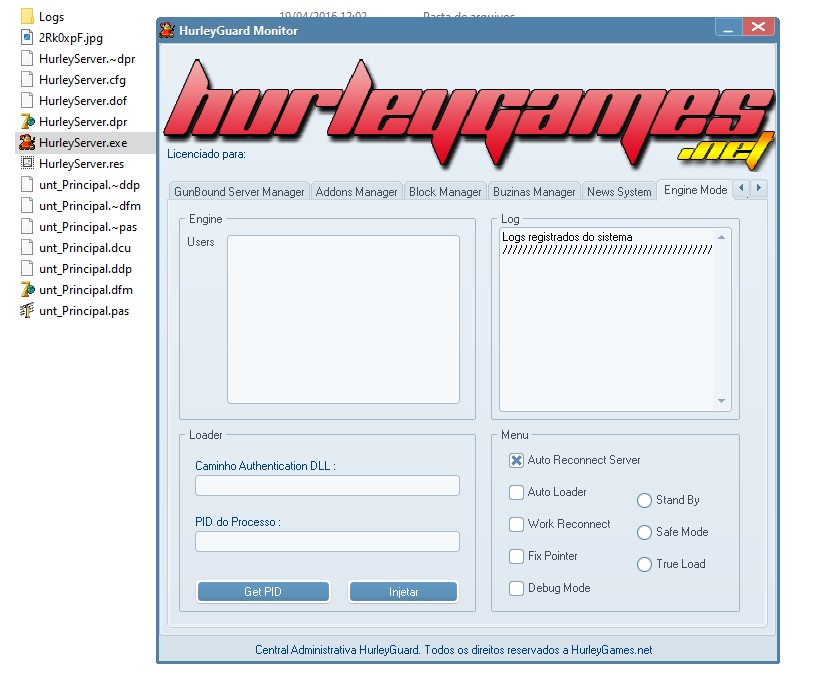
Task: Select the 2Rk0xpF.jpg file name
Action: (x=71, y=38)
